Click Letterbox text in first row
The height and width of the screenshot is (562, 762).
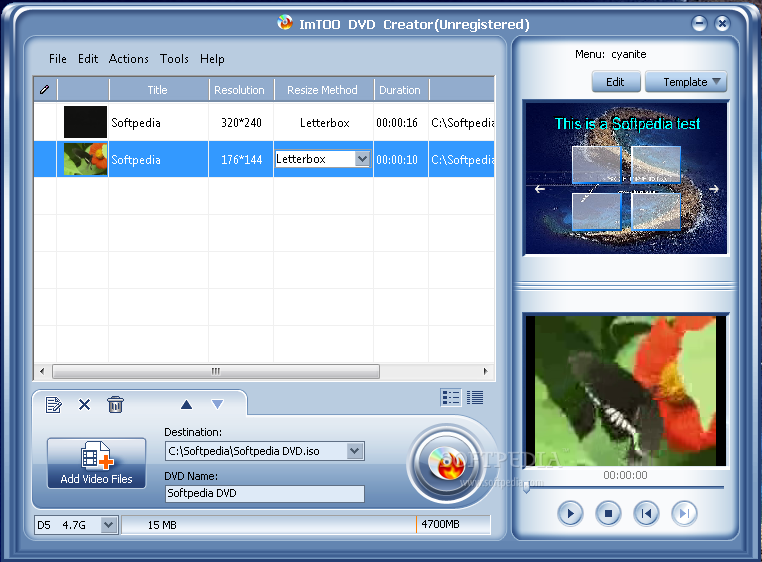coord(325,123)
